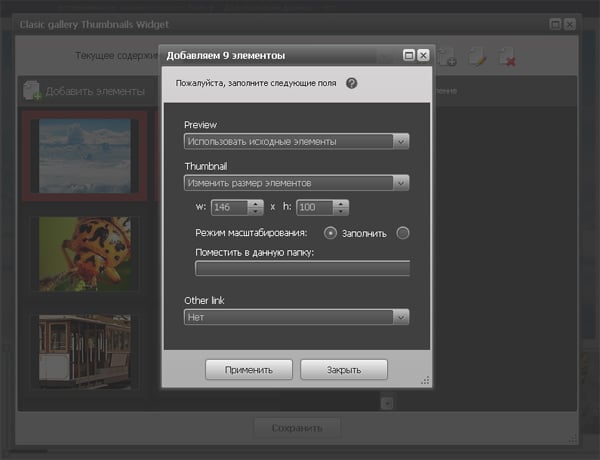Click the help question mark icon

[x=352, y=84]
